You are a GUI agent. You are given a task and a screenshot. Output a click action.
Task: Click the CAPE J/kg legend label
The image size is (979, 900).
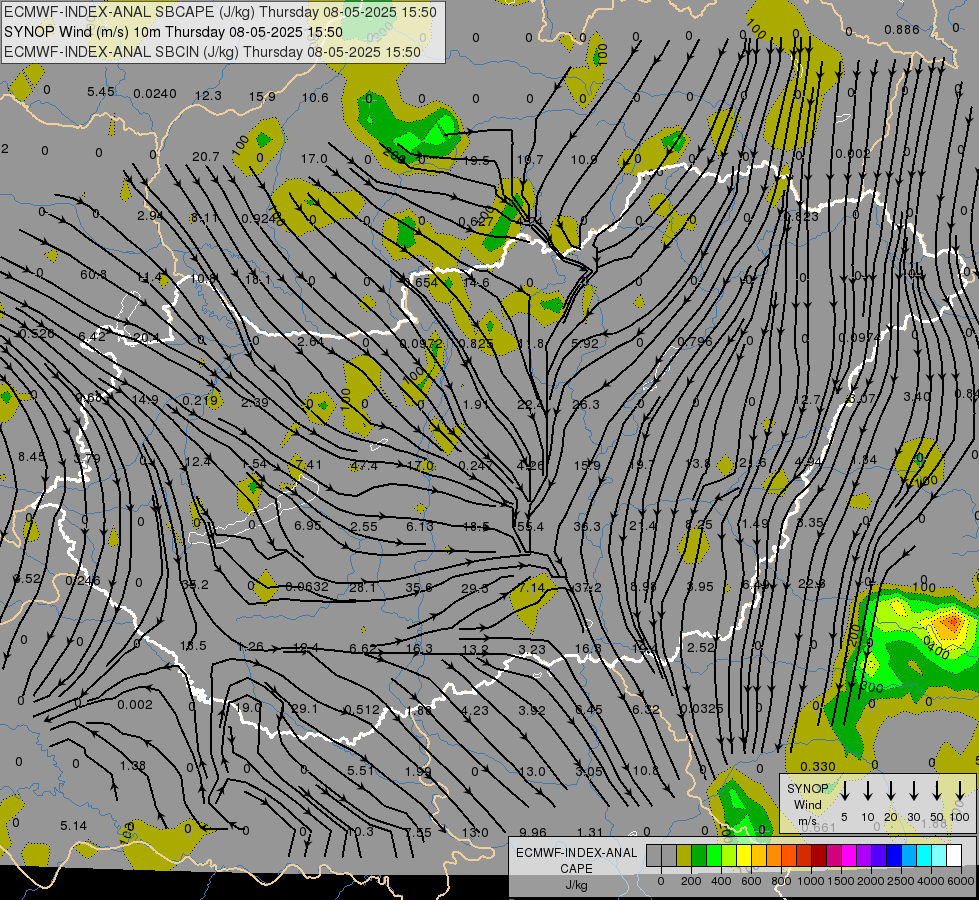tap(576, 869)
